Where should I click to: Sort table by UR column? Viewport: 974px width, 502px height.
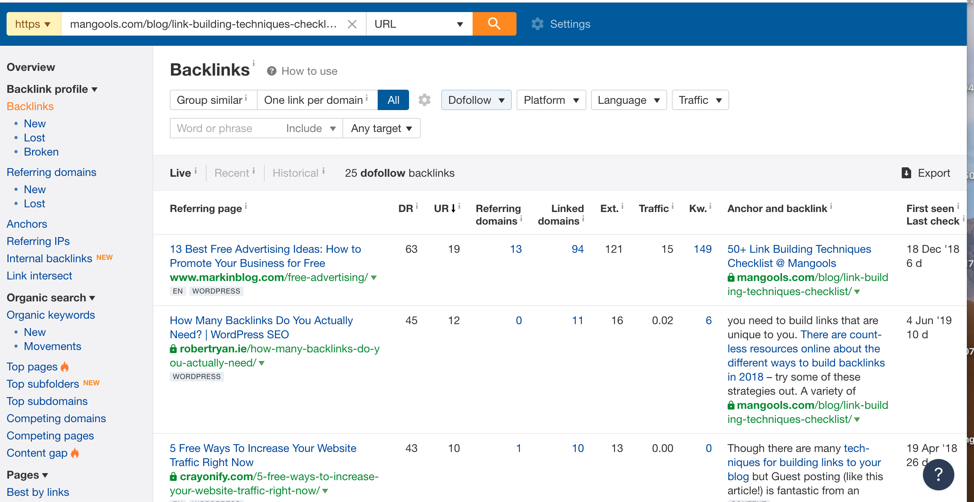[444, 209]
